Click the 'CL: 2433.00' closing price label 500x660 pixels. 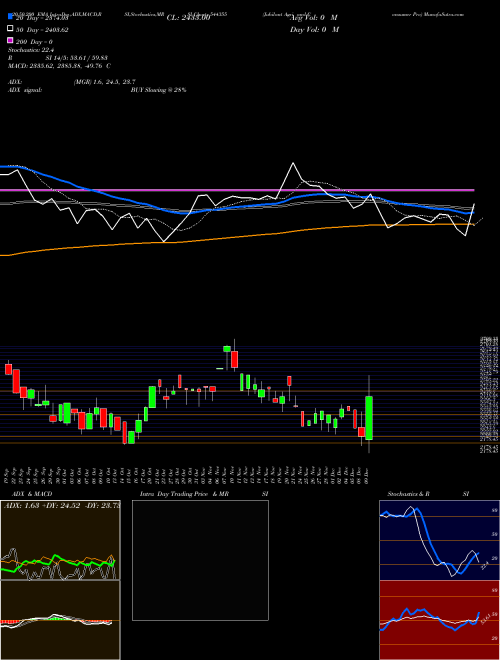[x=188, y=18]
